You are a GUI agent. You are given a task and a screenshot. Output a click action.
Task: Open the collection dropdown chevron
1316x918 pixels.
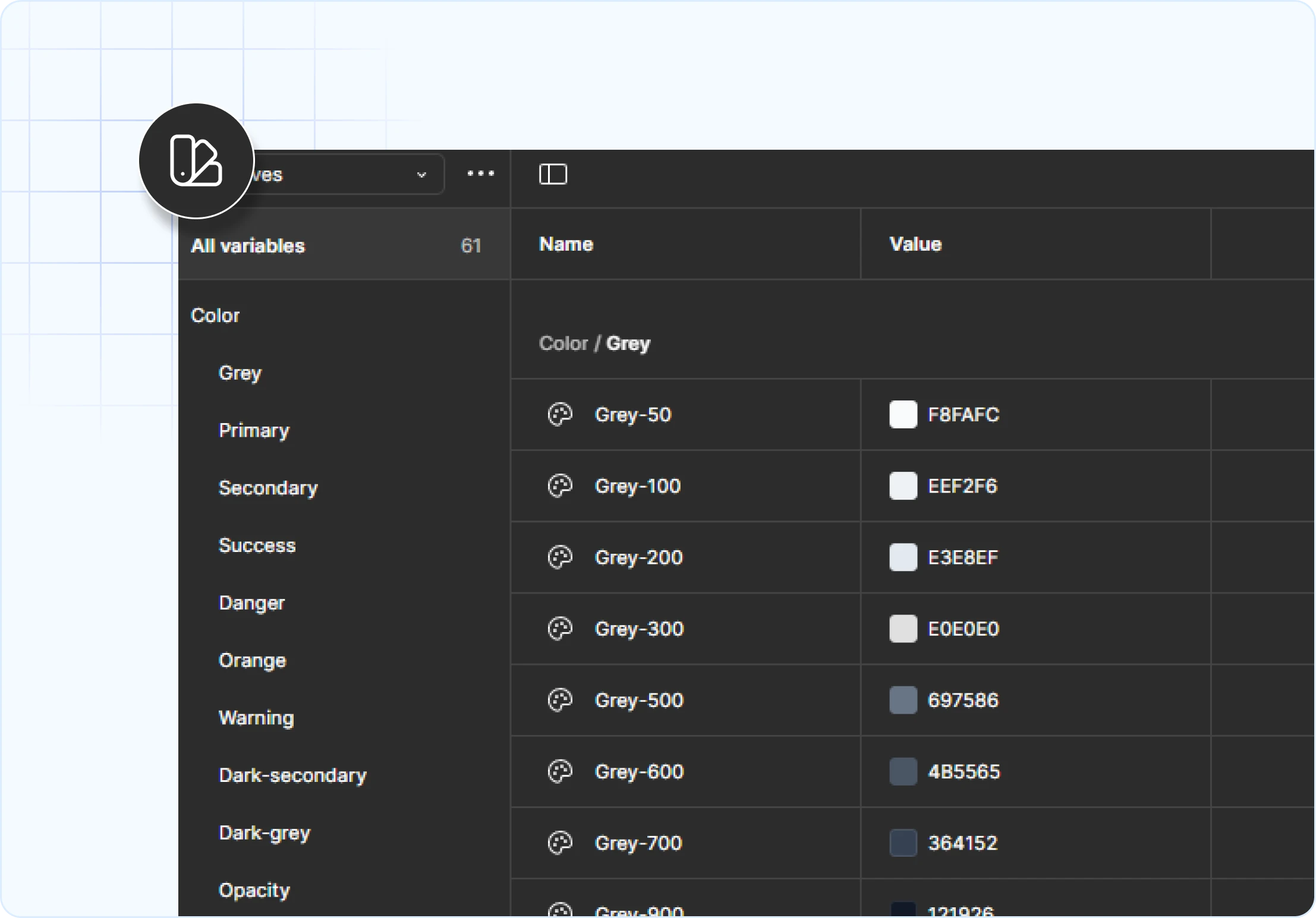click(x=421, y=175)
